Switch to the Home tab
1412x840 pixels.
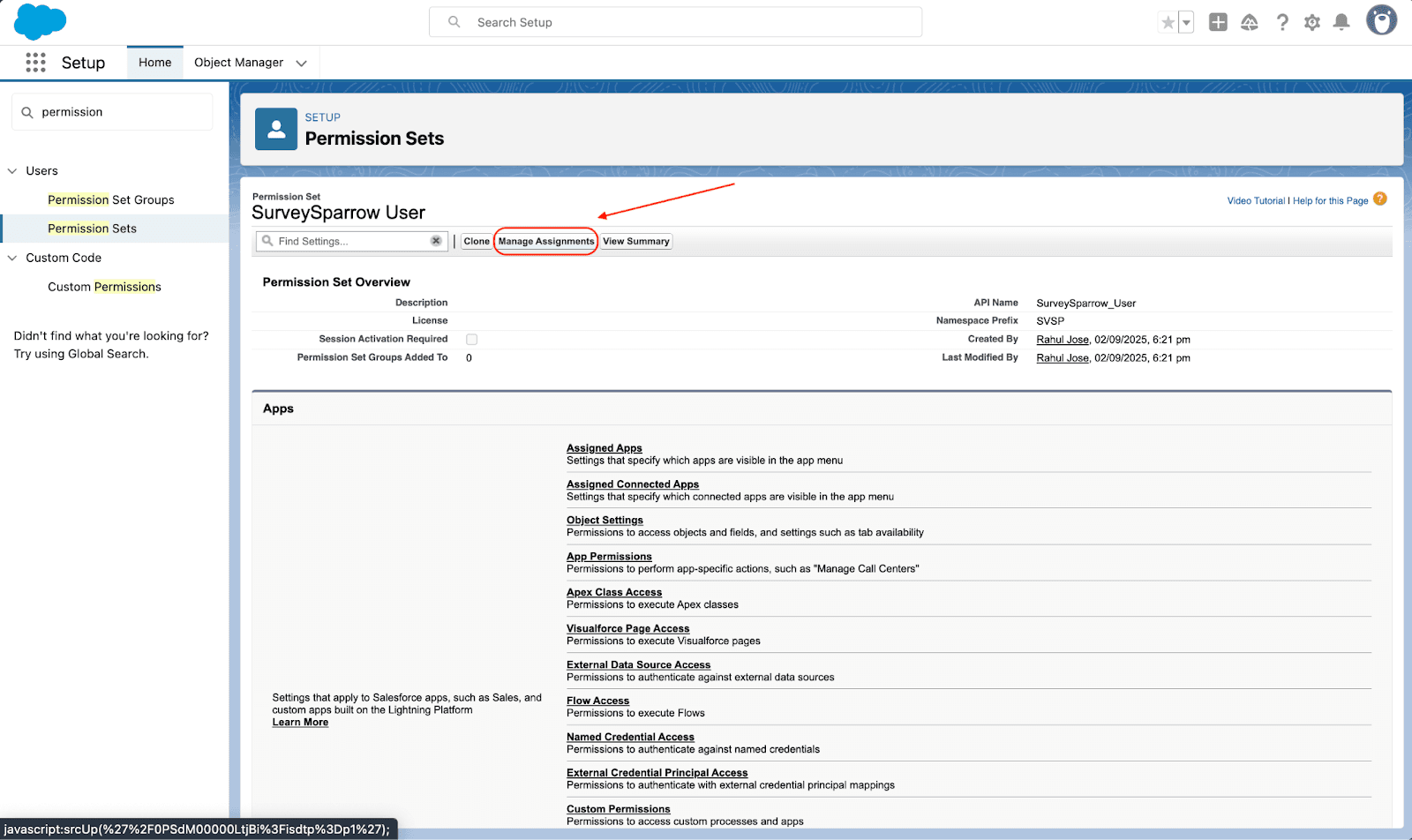(155, 63)
